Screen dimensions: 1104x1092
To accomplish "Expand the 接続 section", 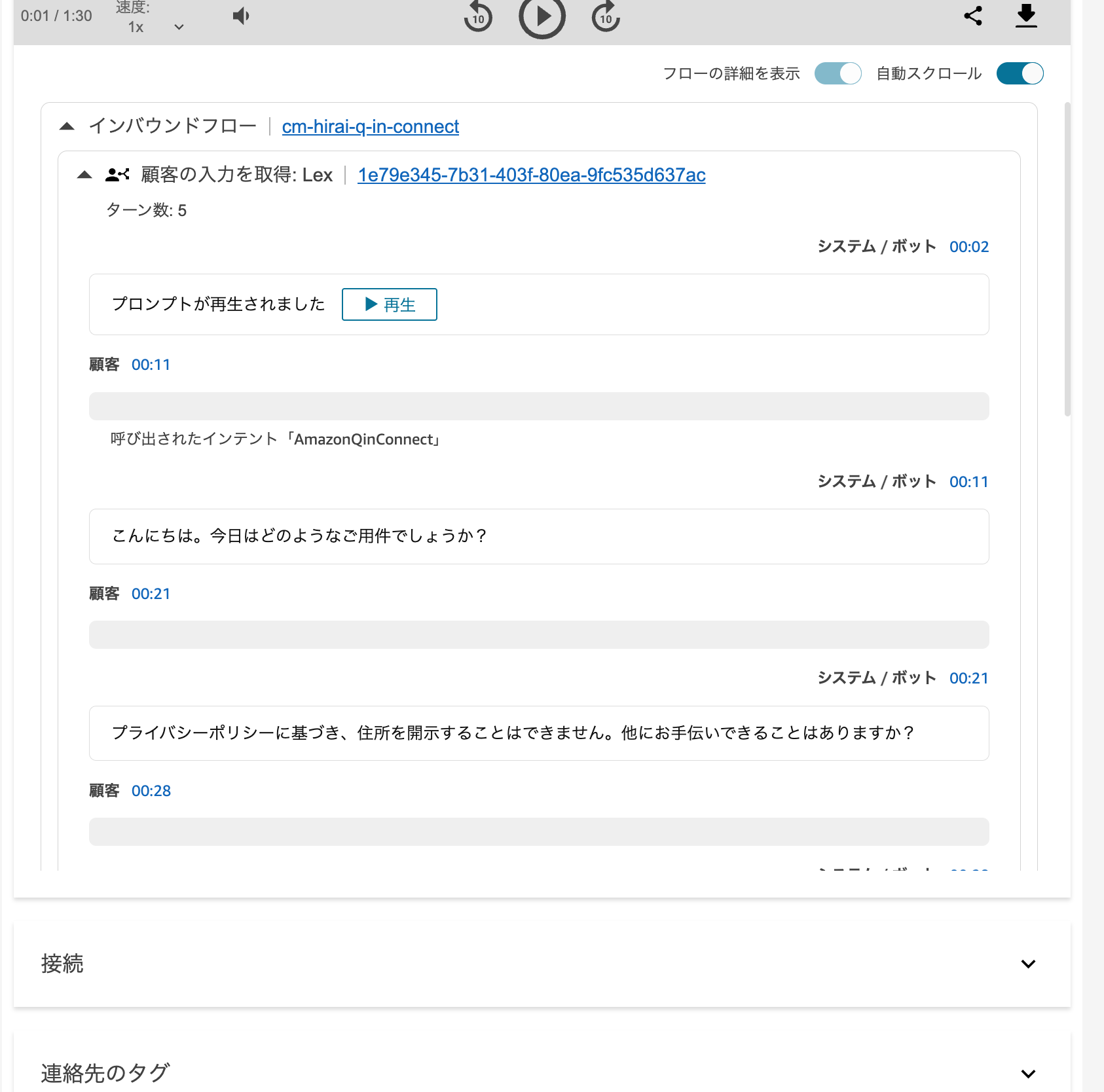I will pyautogui.click(x=1027, y=964).
